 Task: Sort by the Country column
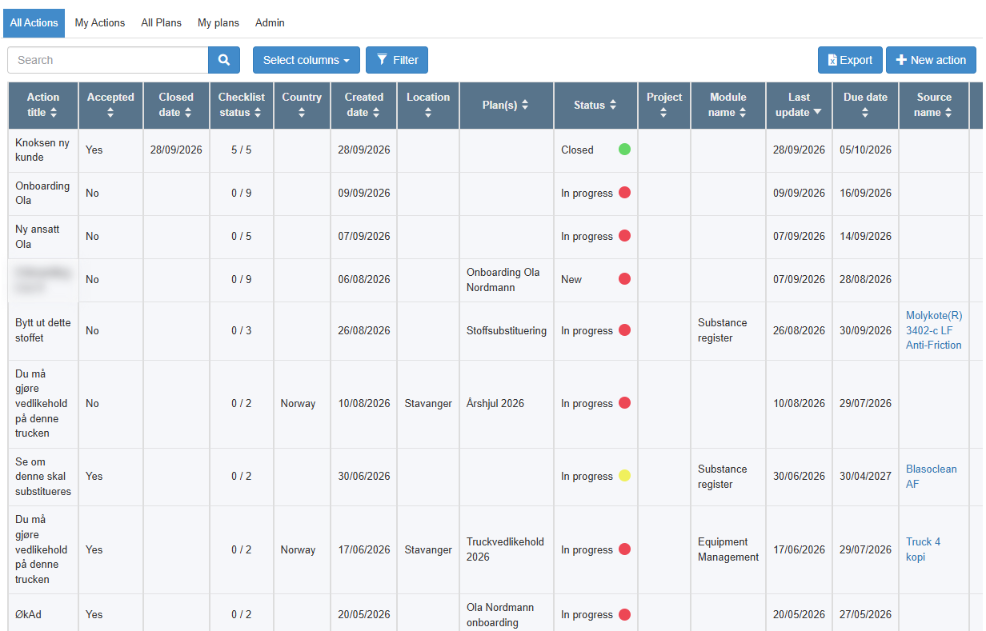coord(302,105)
